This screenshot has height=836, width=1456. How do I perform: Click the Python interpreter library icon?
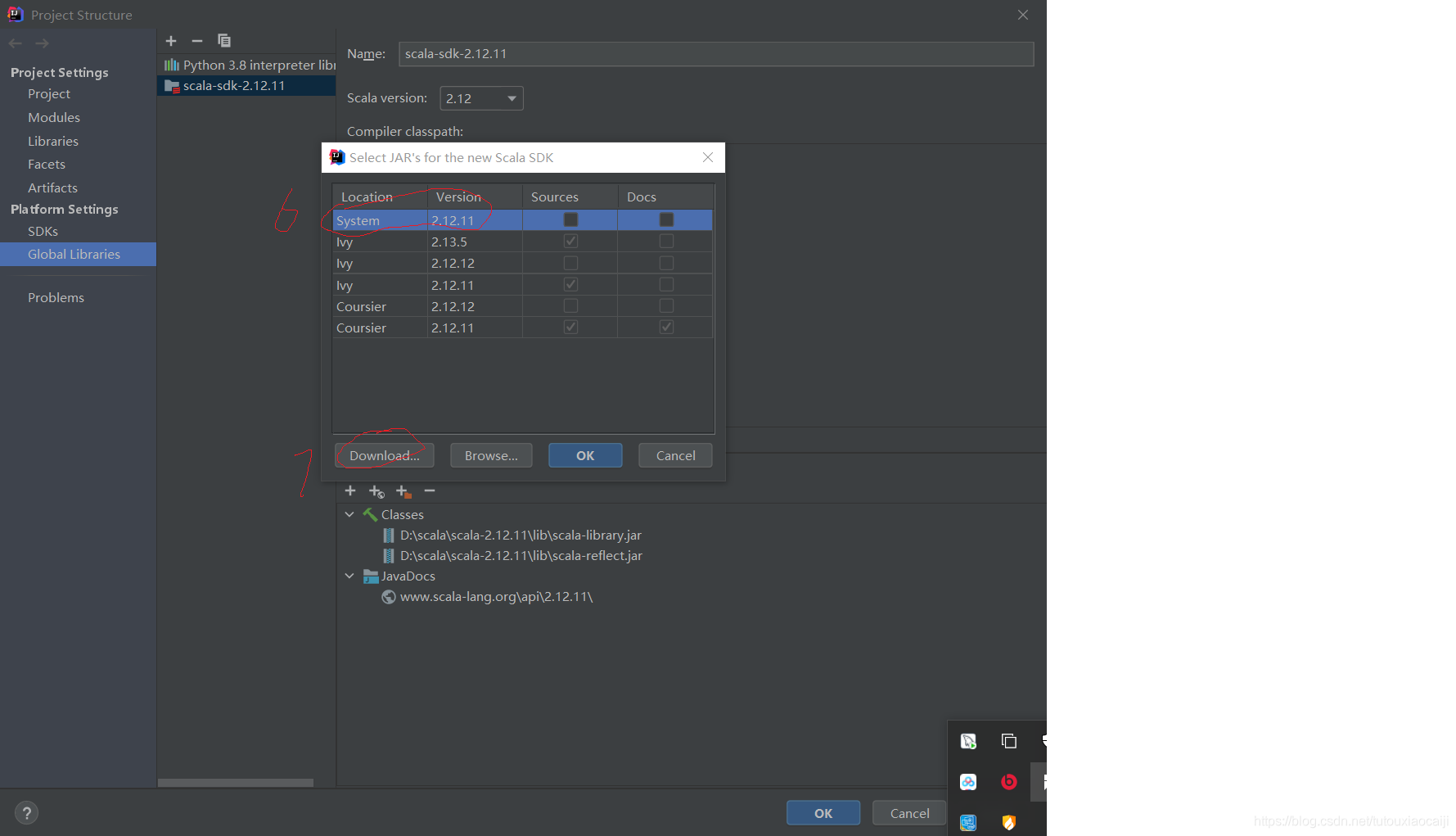tap(172, 65)
